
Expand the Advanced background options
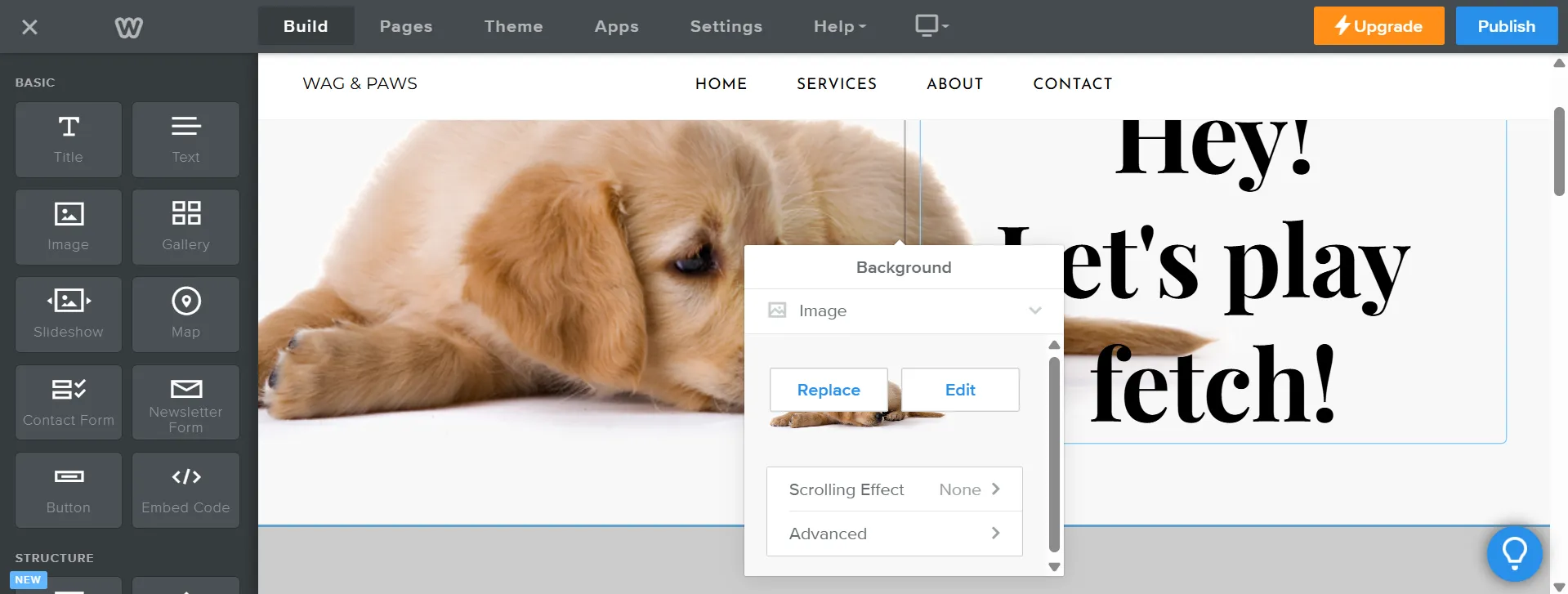895,534
